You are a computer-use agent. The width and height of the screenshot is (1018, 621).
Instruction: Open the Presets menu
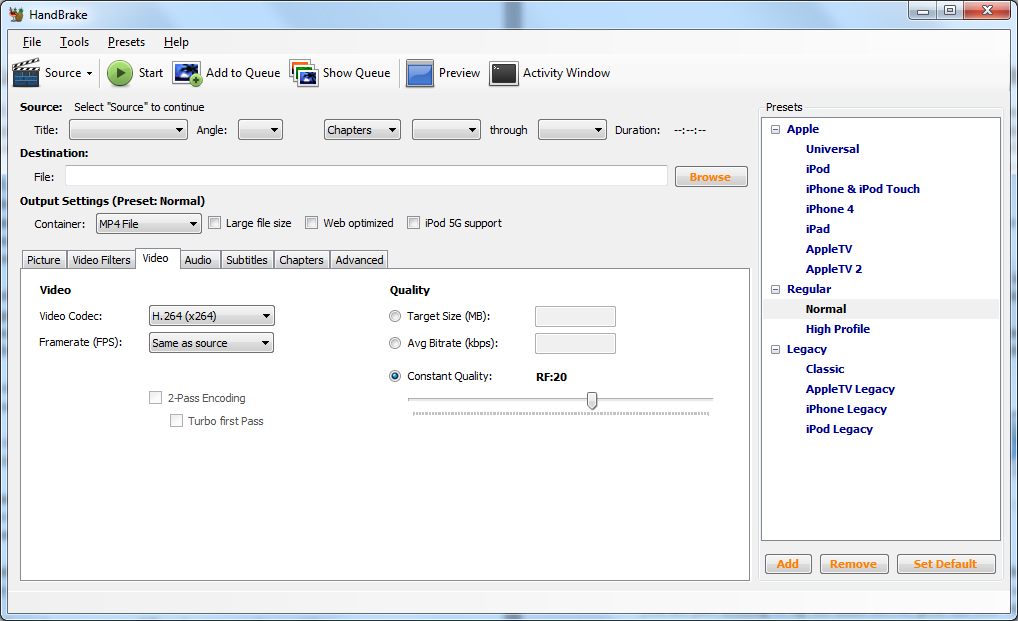[x=126, y=42]
